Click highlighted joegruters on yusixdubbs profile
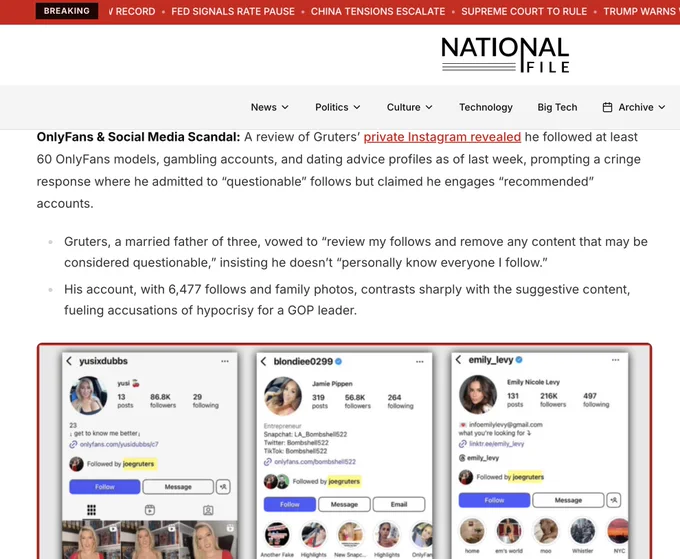Image resolution: width=680 pixels, height=559 pixels. pyautogui.click(x=139, y=464)
